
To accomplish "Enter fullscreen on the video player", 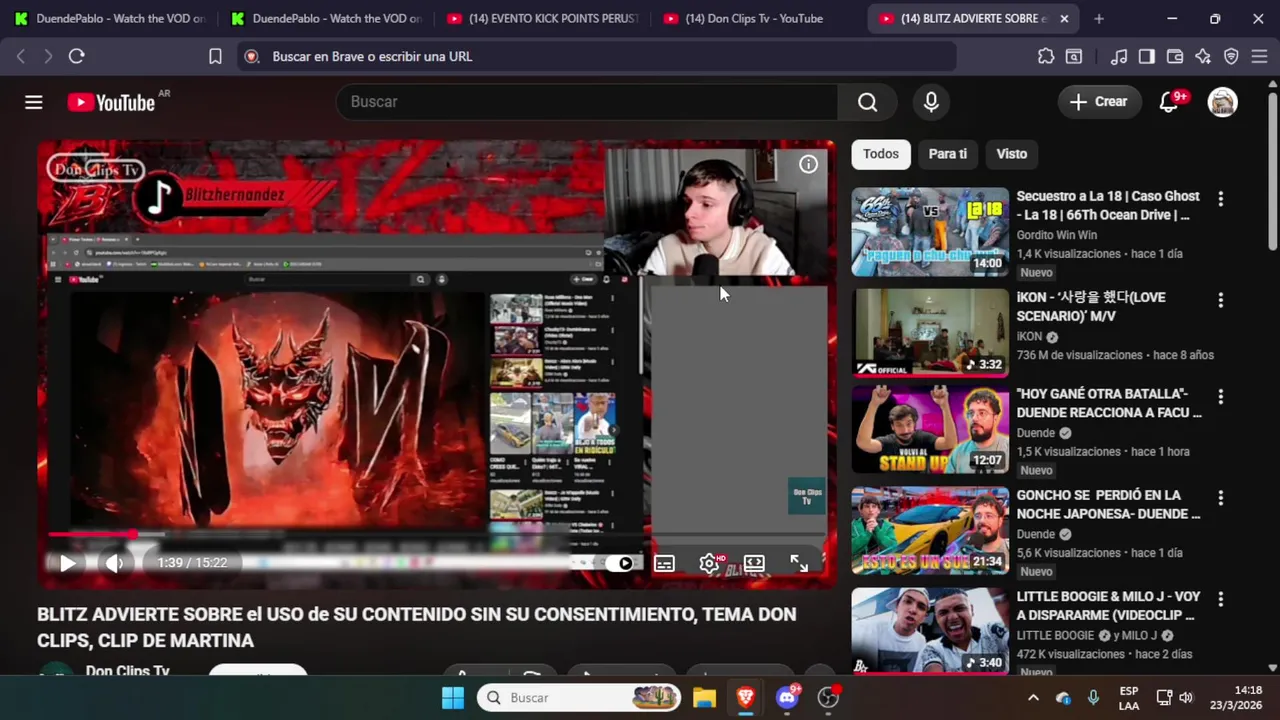I will point(799,563).
